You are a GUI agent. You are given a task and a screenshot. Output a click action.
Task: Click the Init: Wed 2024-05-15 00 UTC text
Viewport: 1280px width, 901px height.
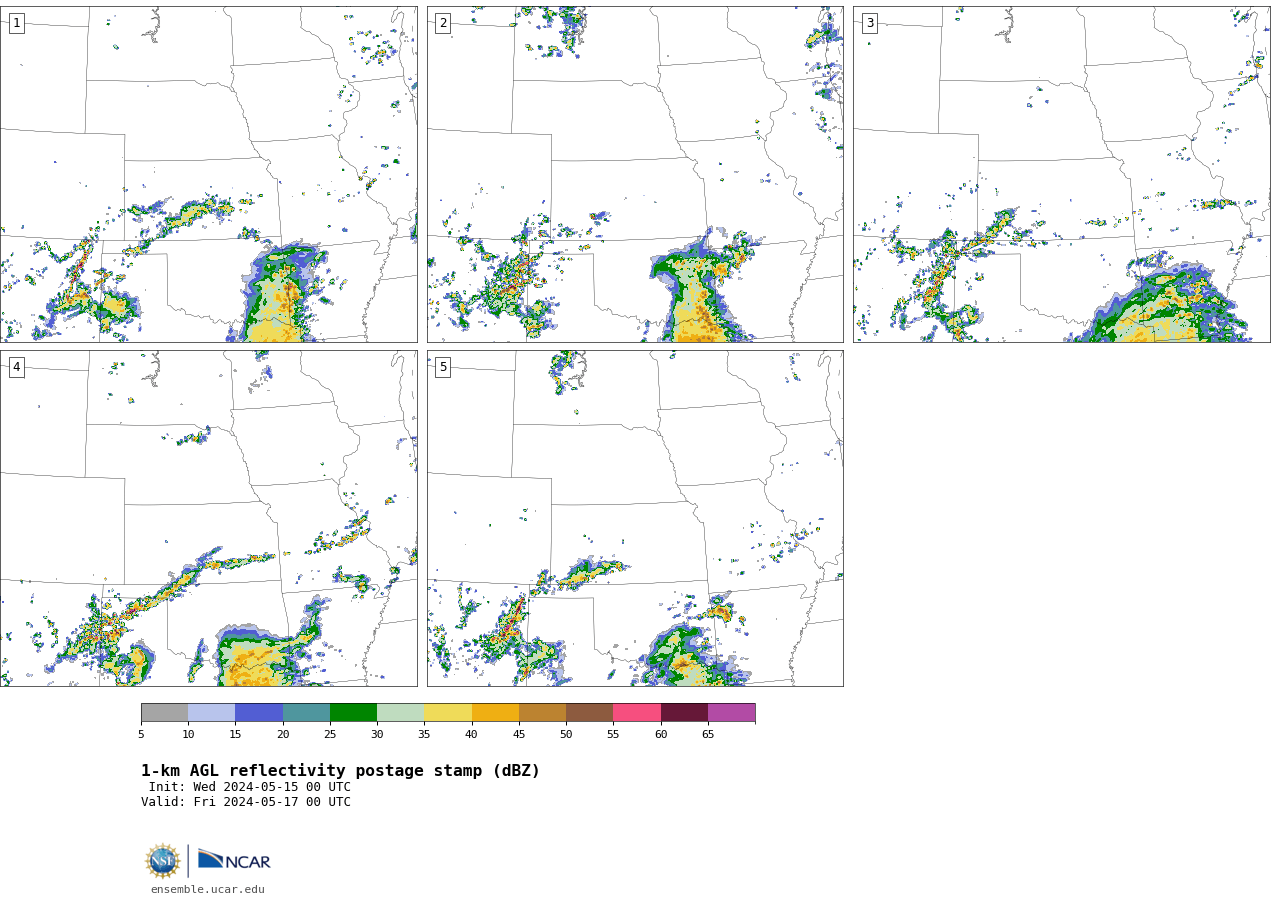(250, 787)
